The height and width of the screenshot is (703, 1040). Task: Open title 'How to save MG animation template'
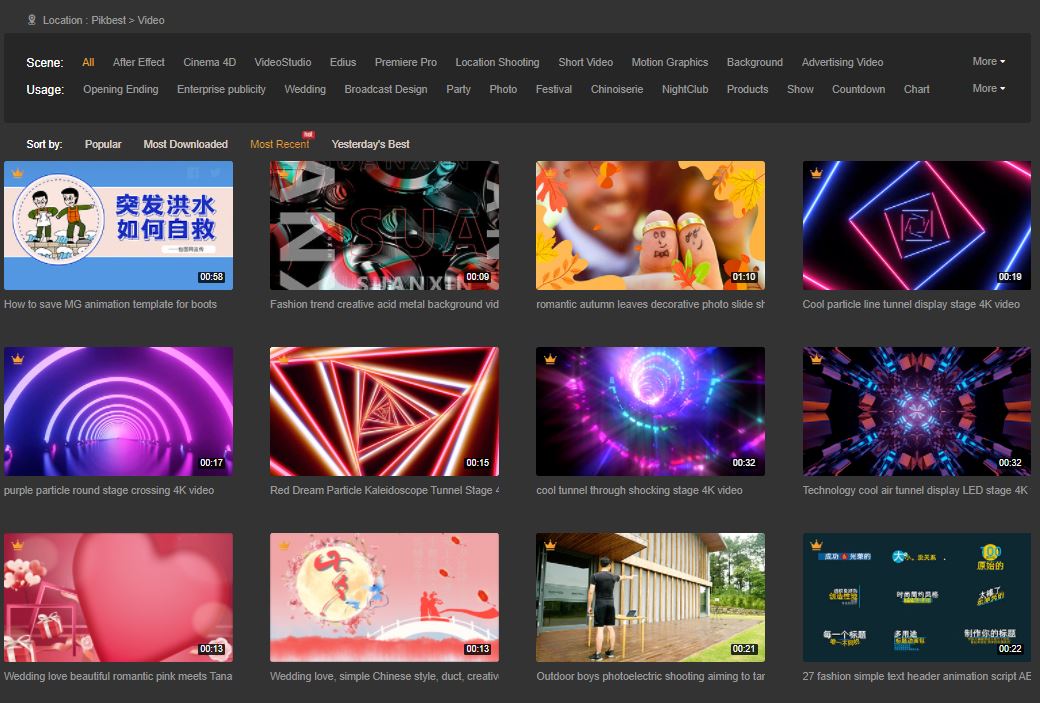[110, 304]
